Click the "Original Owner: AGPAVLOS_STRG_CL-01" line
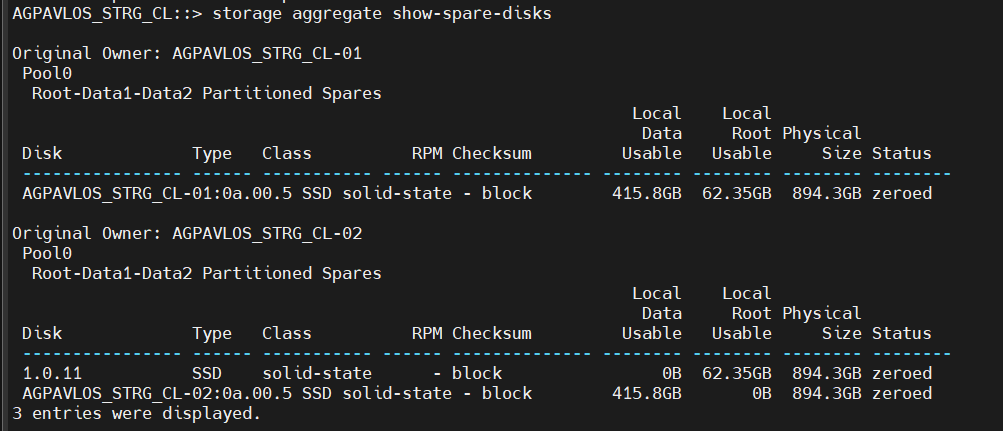 (x=186, y=53)
